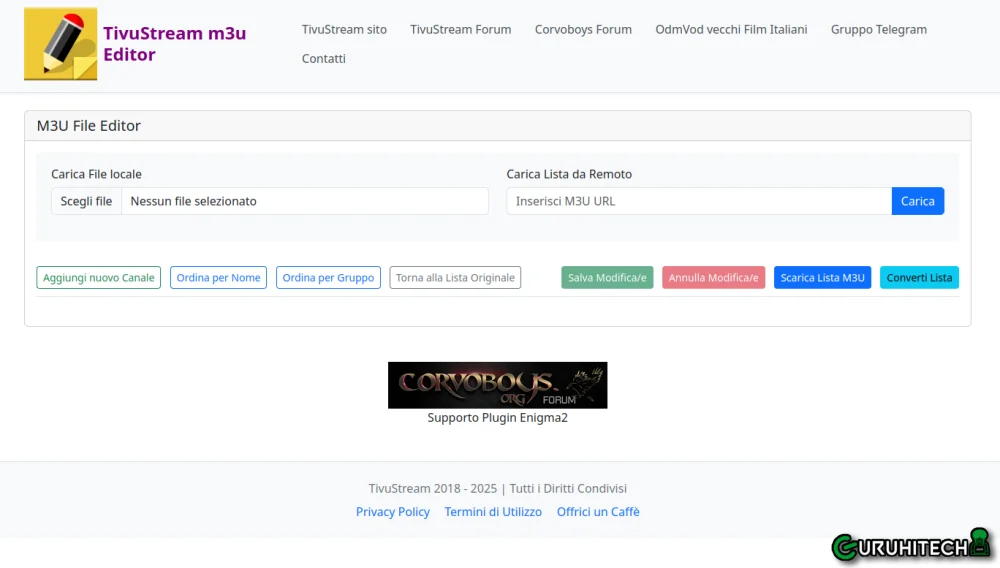Screen dimensions: 1000x568
Task: Open TivuStream sito in navigation
Action: tap(344, 29)
